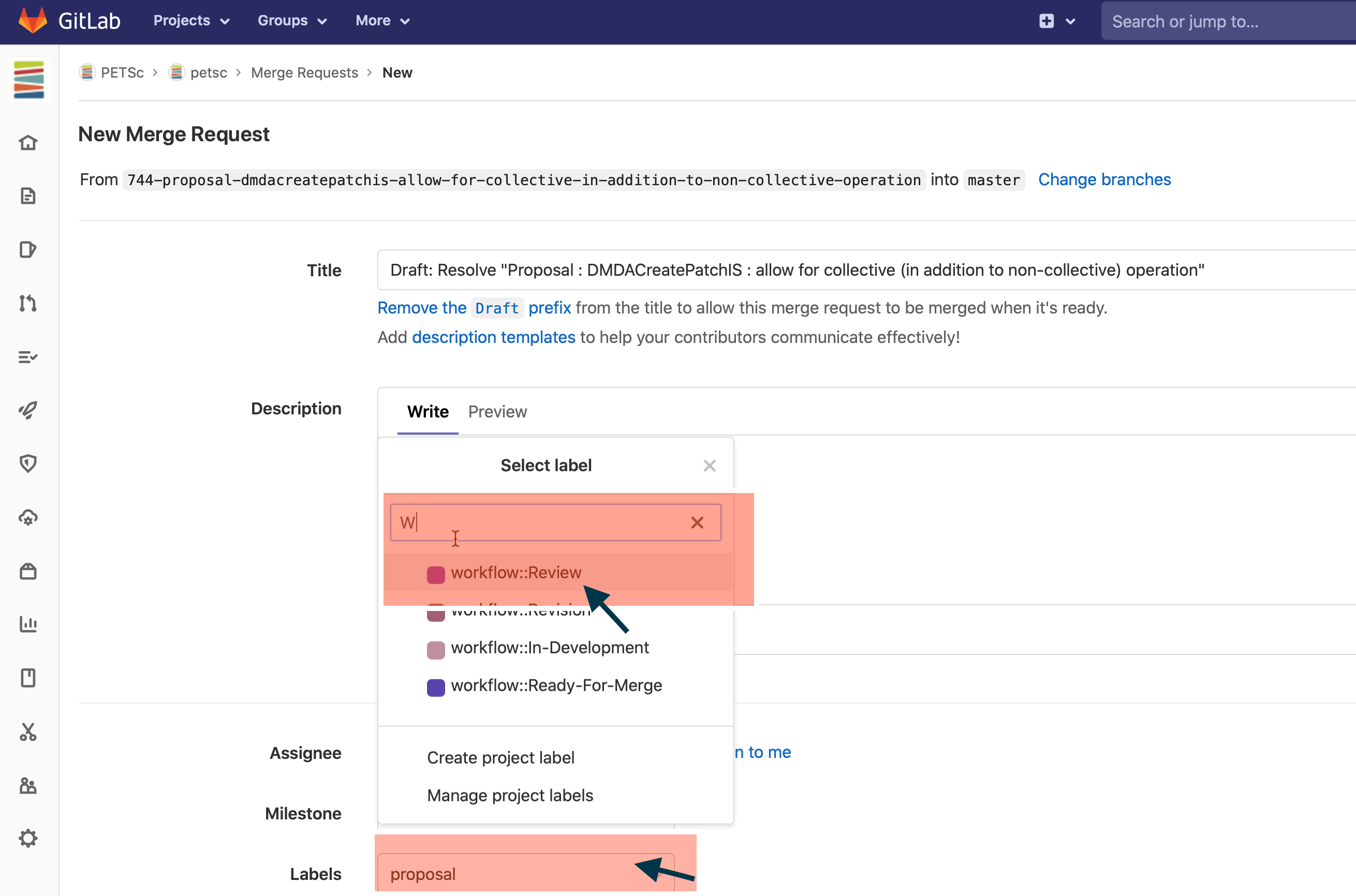Click the GitLab fox logo
Screen dimensions: 1356x896
click(x=33, y=20)
